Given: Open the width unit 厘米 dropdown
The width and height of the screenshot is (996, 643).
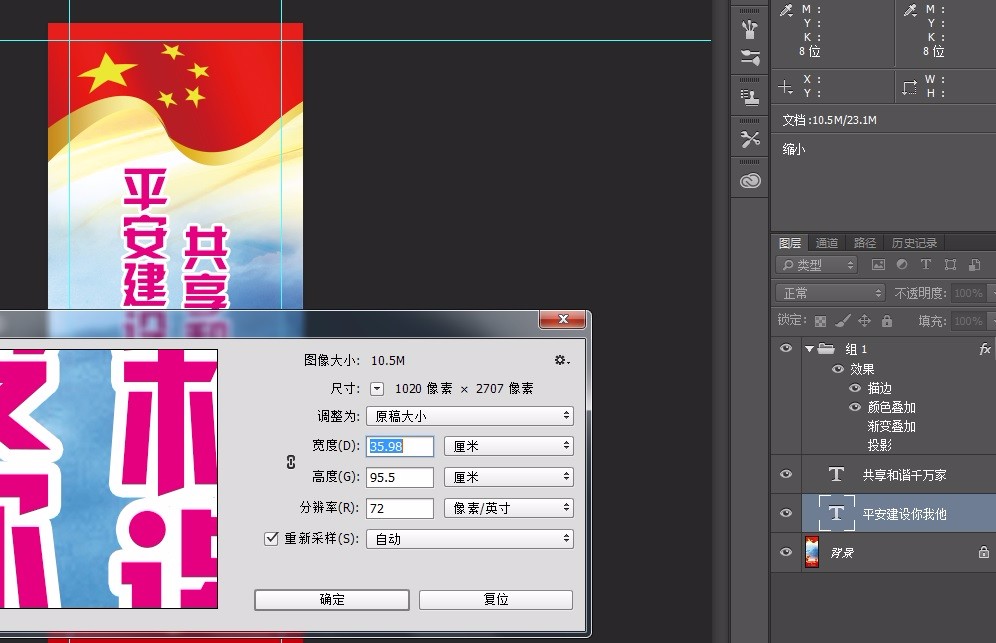Looking at the screenshot, I should click(x=509, y=446).
